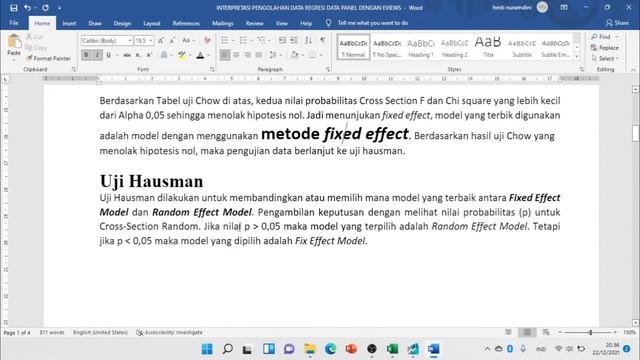Apply the Title style

coord(488,47)
